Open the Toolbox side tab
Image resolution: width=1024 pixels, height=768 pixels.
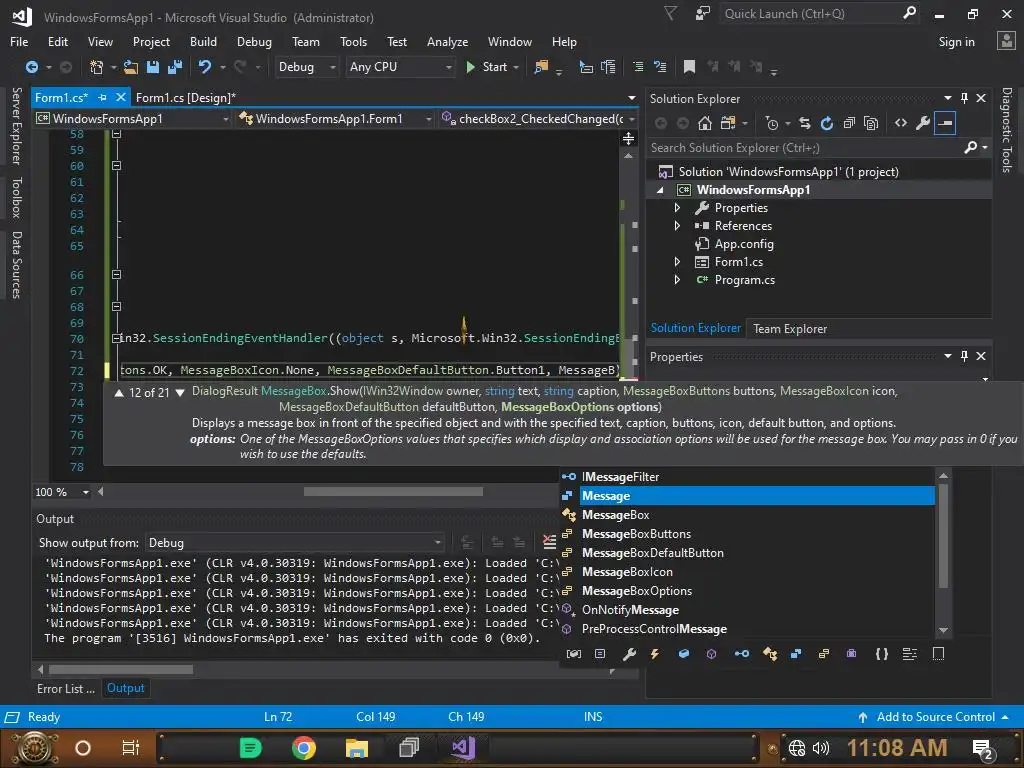tap(16, 197)
